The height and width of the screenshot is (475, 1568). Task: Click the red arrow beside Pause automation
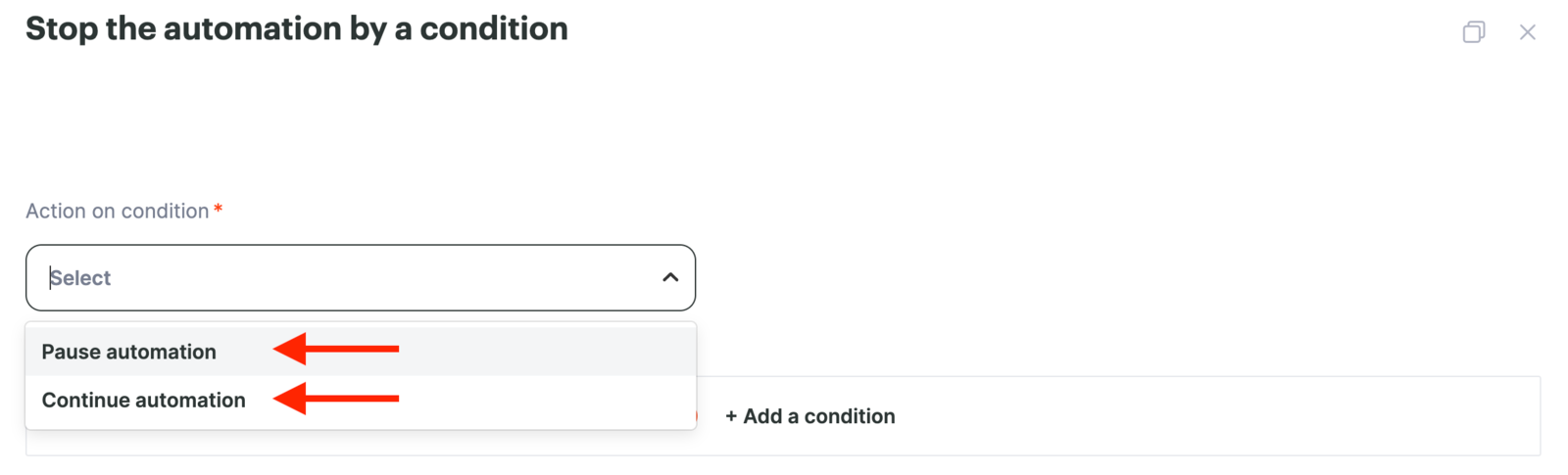click(335, 349)
